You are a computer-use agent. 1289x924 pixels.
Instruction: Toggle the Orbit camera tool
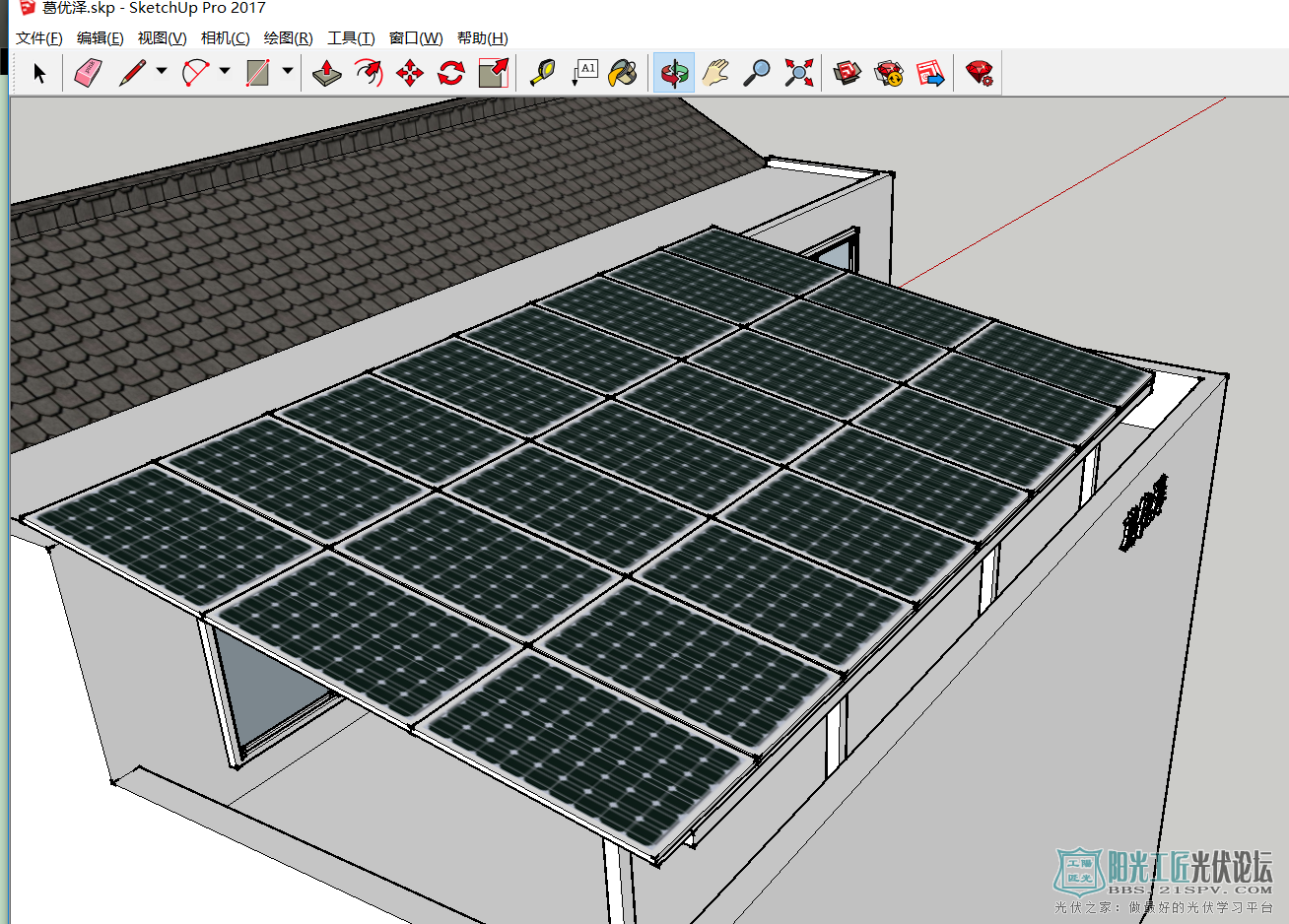coord(674,73)
